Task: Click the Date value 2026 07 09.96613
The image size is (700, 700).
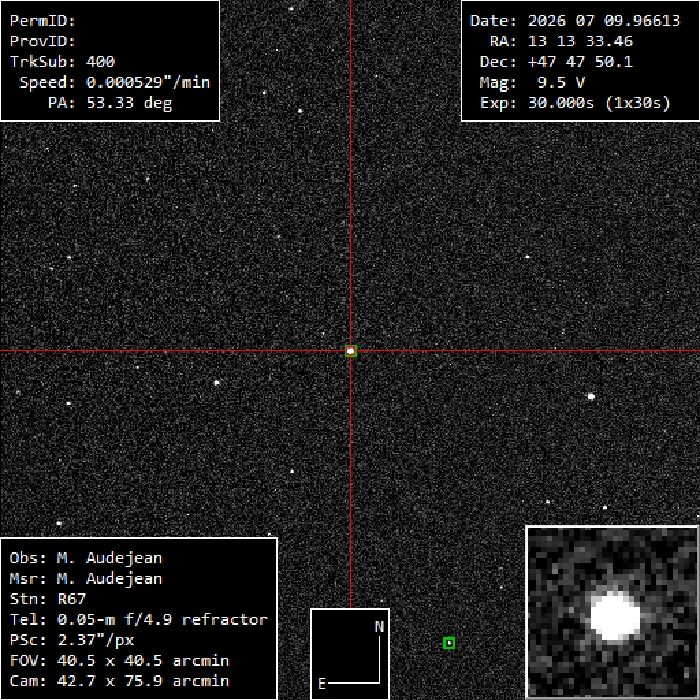Action: point(604,21)
